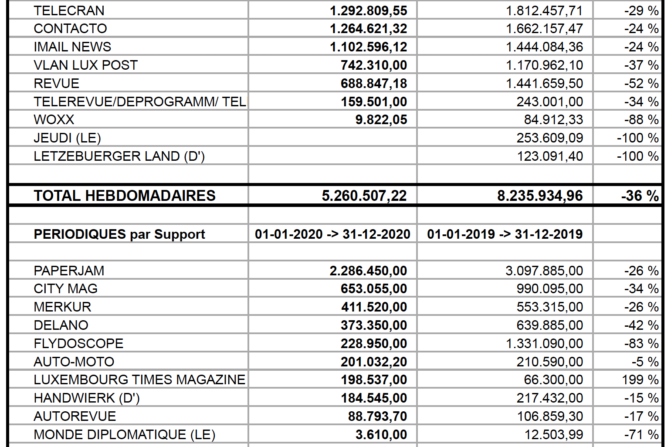Image resolution: width=671 pixels, height=447 pixels.
Task: Click JEUDI 2019 value 253.609,09
Action: point(550,138)
